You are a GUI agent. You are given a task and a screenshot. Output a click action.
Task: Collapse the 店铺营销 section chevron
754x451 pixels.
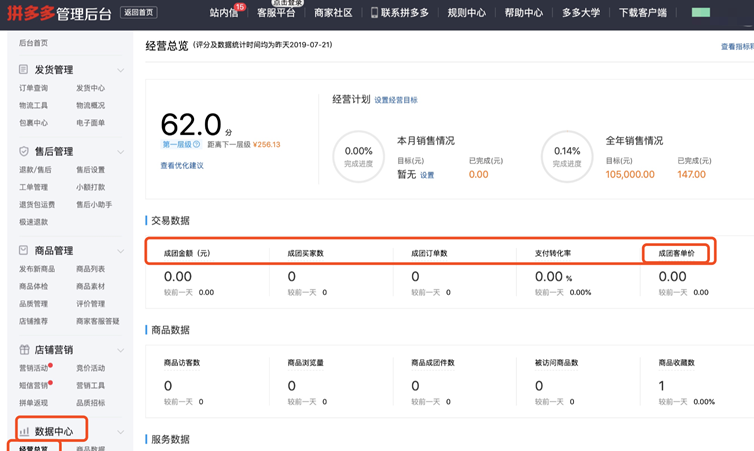coord(121,350)
